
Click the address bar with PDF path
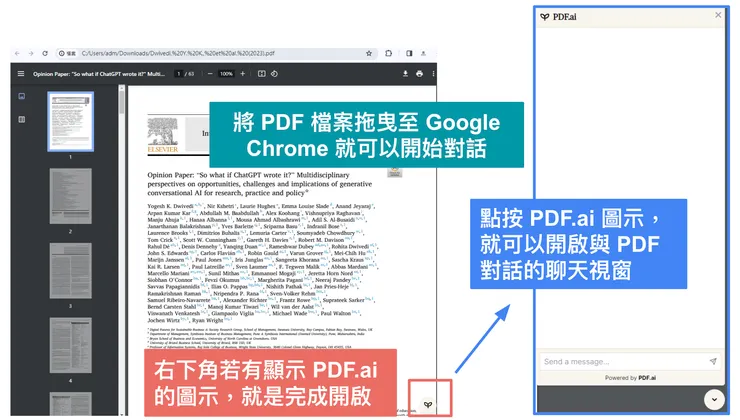pyautogui.click(x=217, y=53)
